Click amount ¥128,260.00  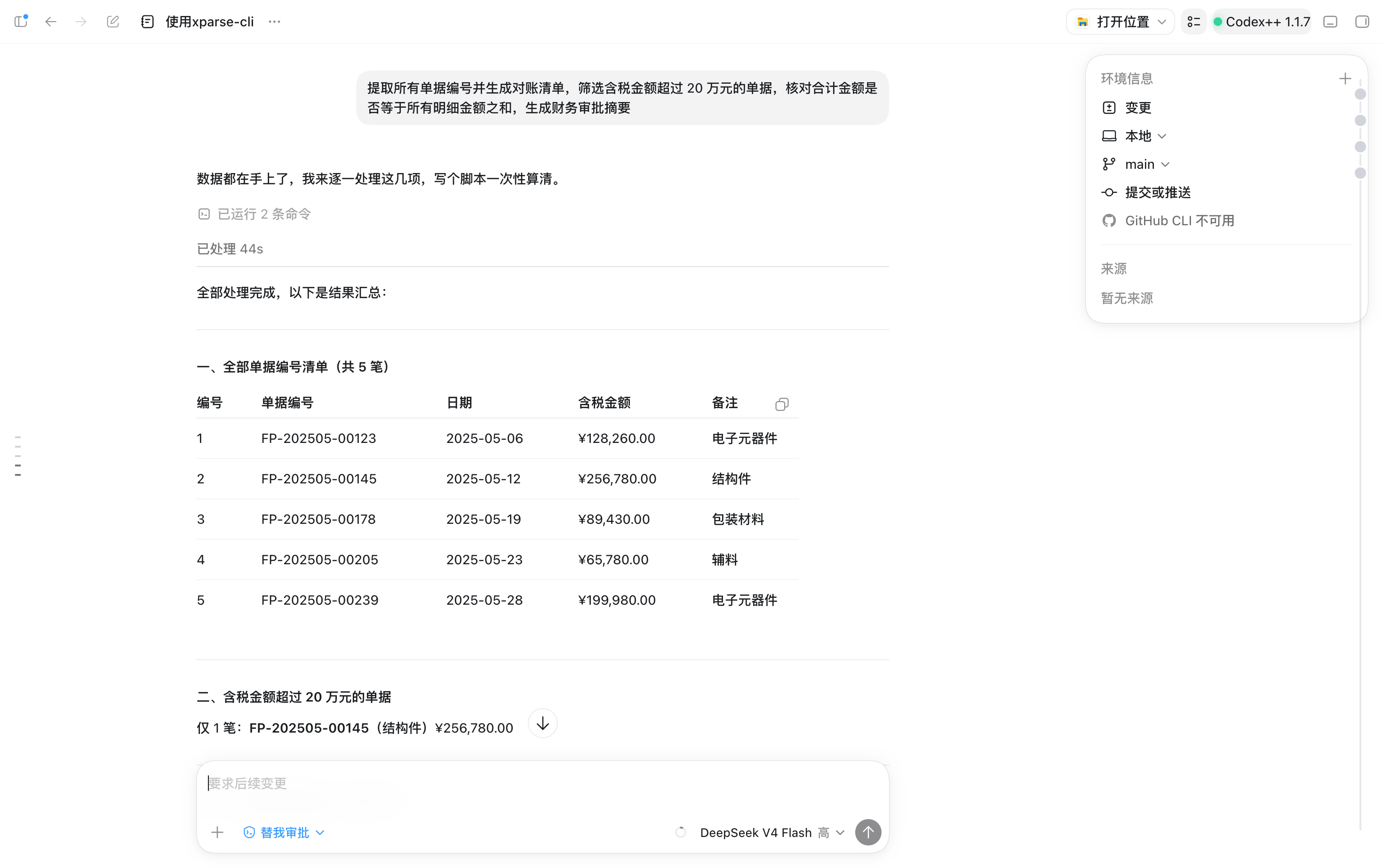tap(616, 439)
